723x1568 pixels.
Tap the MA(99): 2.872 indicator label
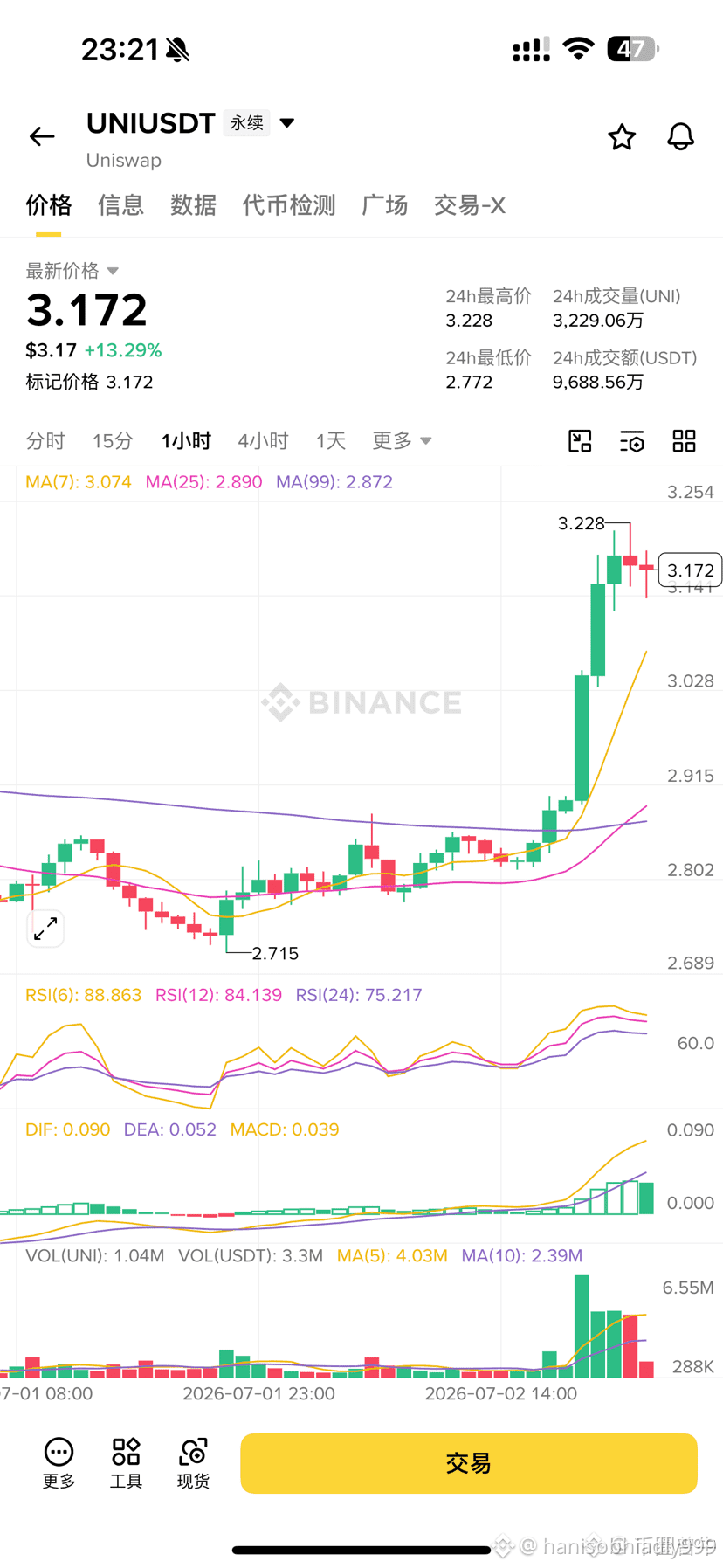(334, 482)
